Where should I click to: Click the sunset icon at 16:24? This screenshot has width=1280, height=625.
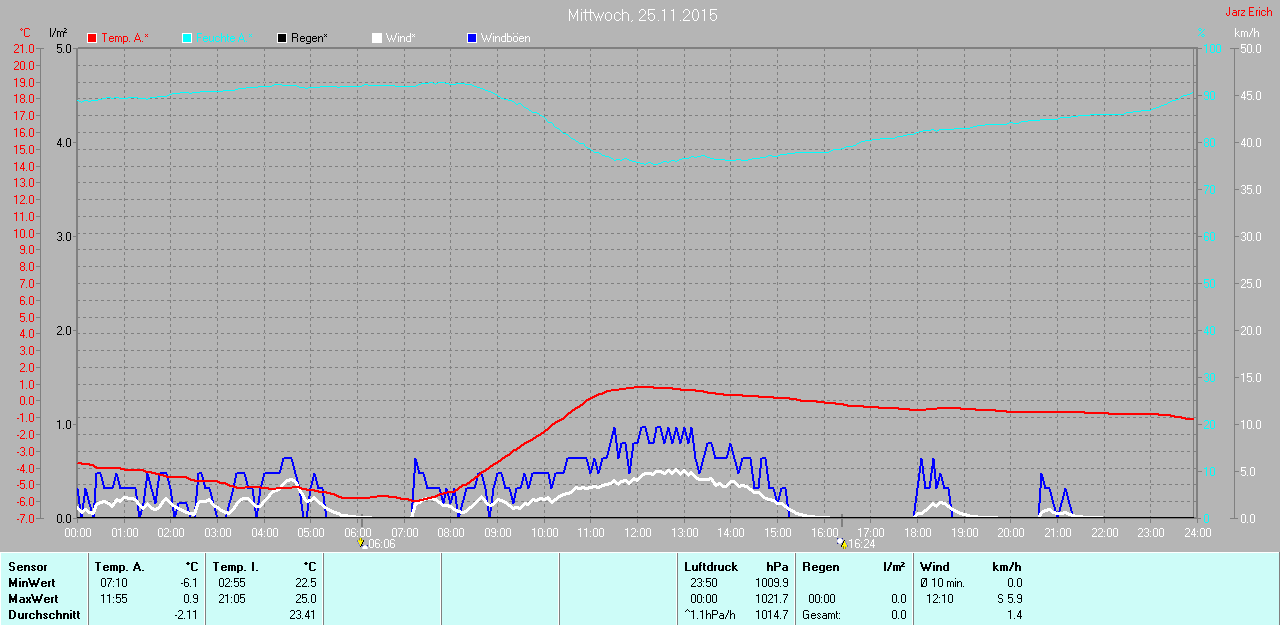point(842,543)
